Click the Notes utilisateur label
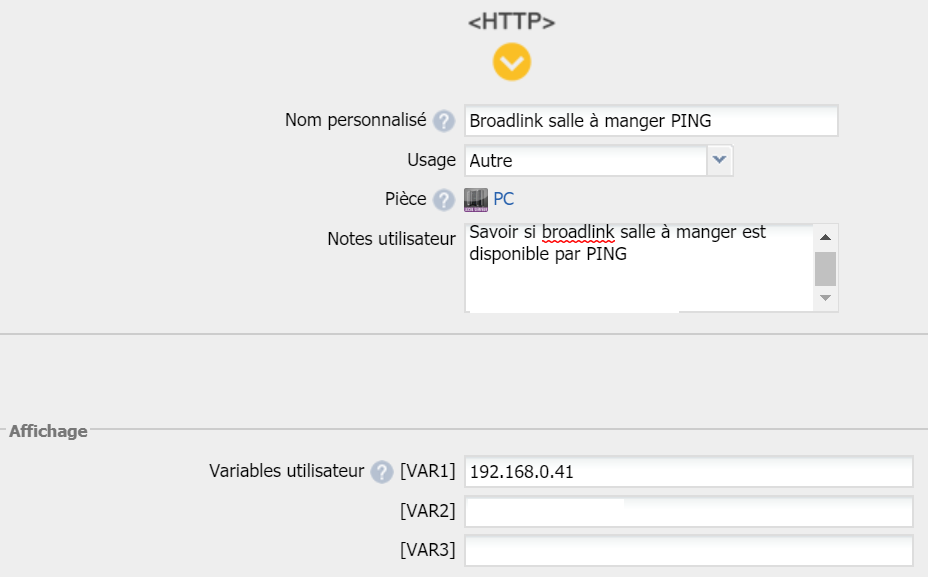Viewport: 928px width, 577px height. (391, 239)
